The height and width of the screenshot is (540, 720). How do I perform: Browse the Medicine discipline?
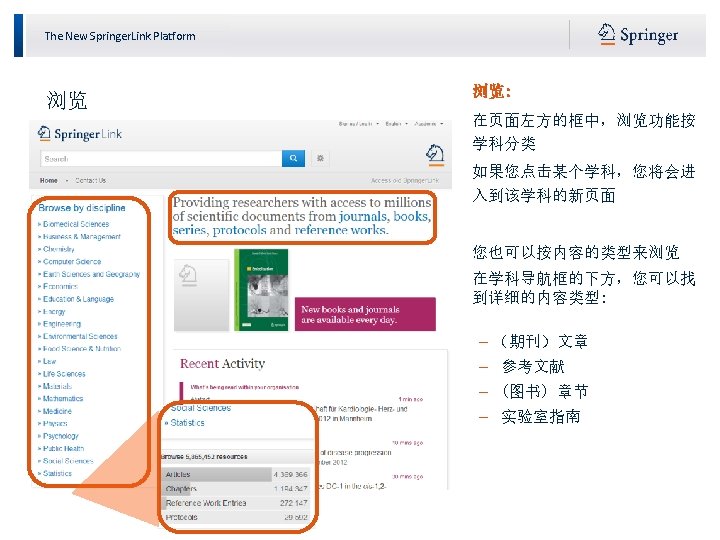pyautogui.click(x=57, y=411)
